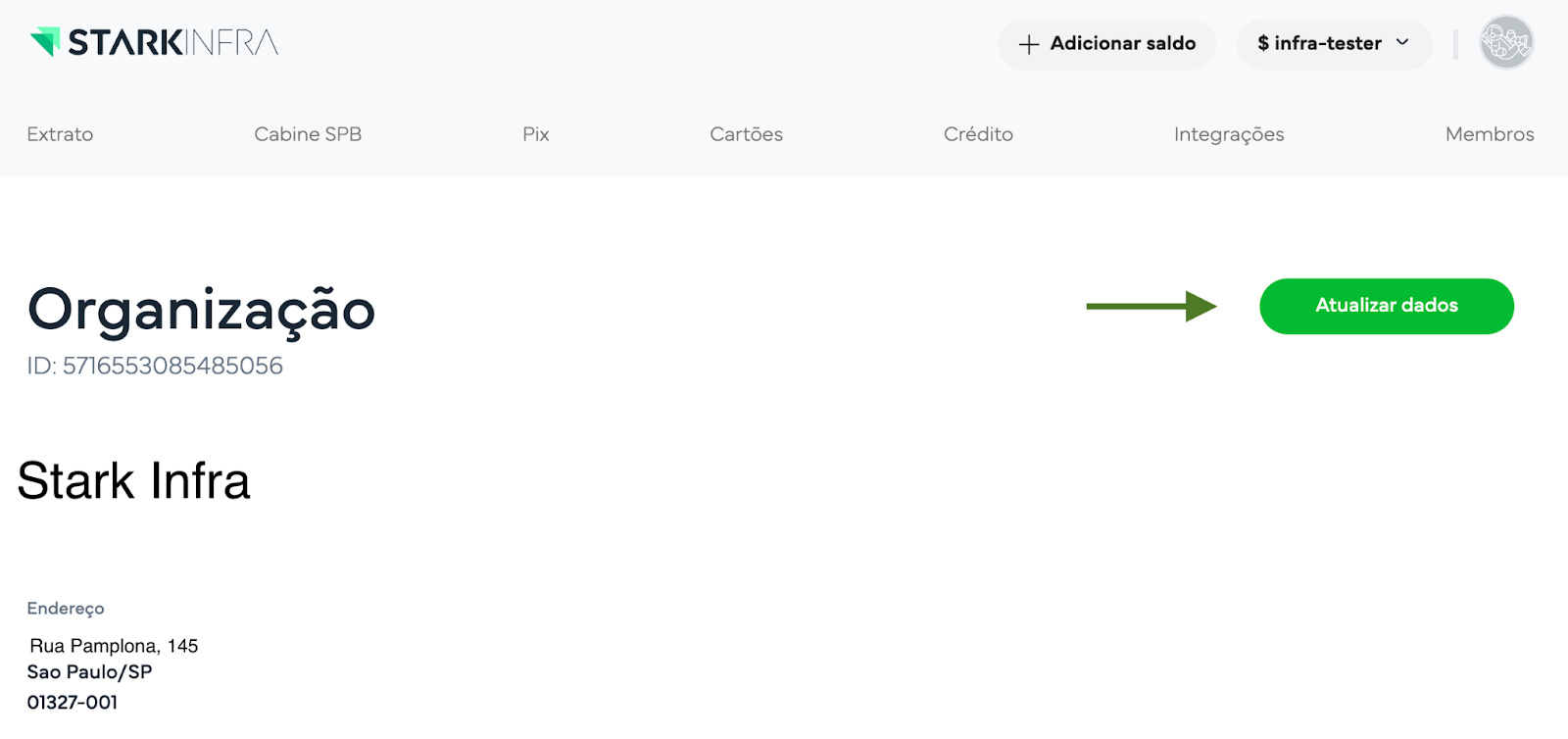View the Membros tab
Screen dimensions: 1568x739
pos(1489,134)
